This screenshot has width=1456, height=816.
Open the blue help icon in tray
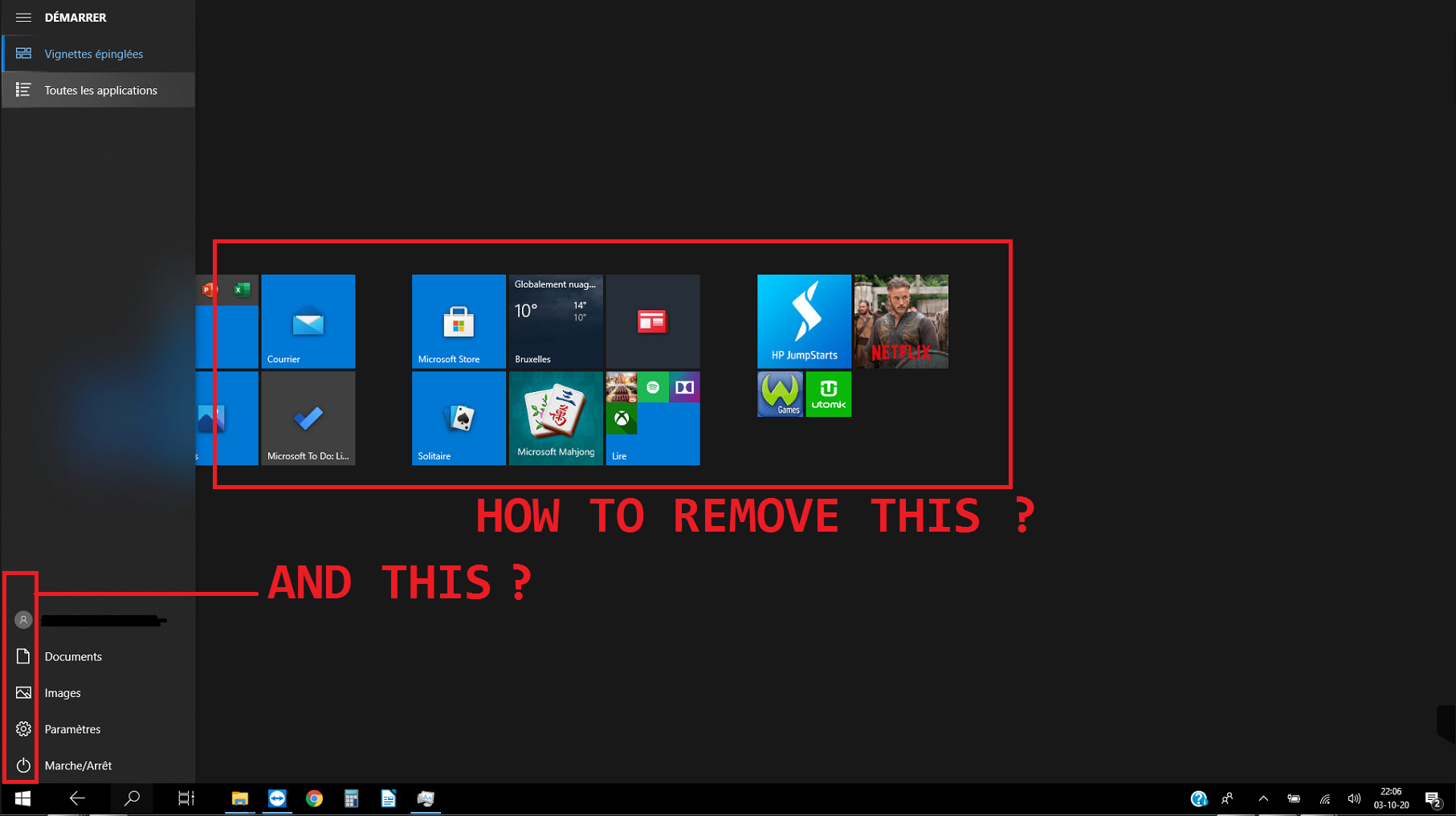(1198, 798)
